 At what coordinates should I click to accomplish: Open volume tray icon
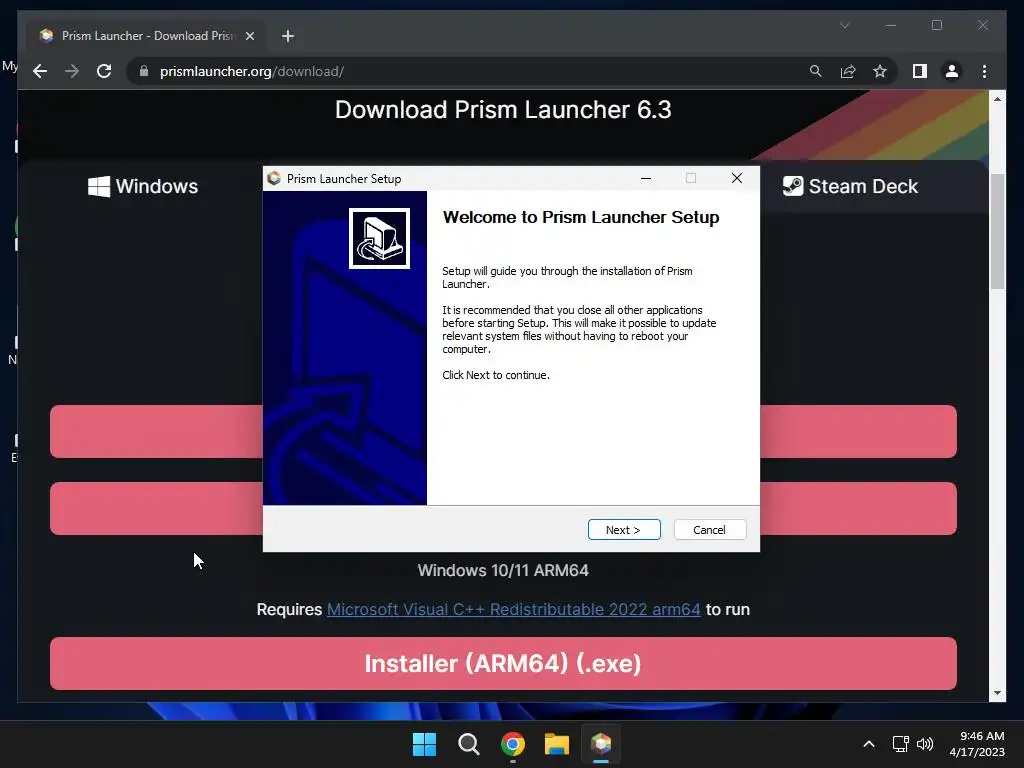click(925, 744)
